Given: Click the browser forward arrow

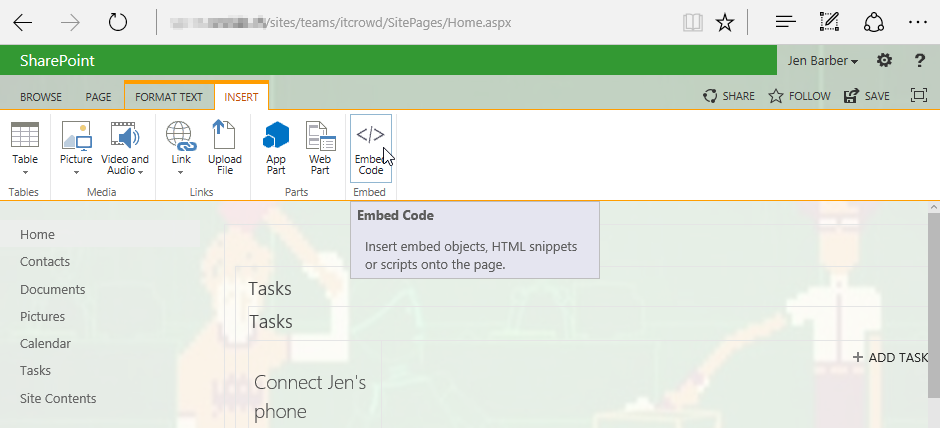Looking at the screenshot, I should [70, 23].
